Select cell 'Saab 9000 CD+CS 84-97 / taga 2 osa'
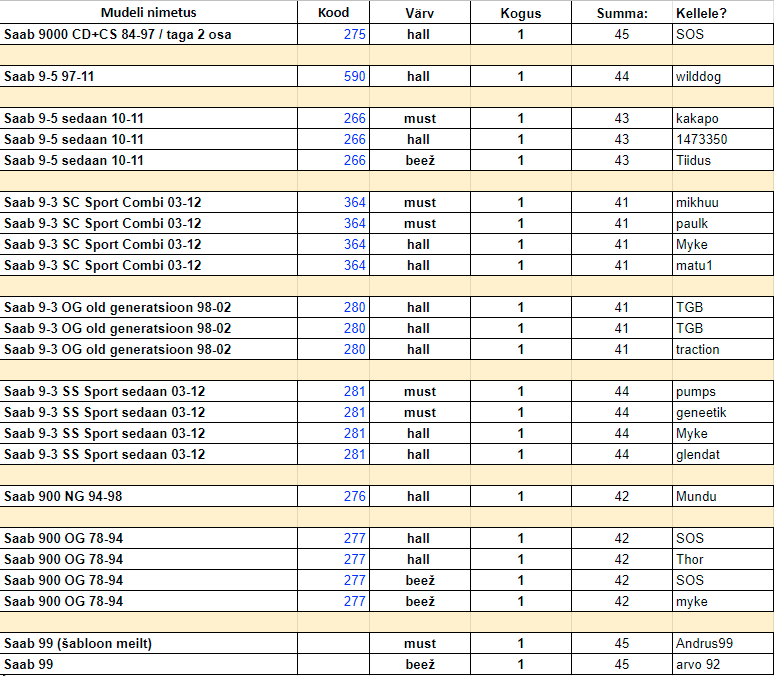This screenshot has height=676, width=774. [x=149, y=35]
